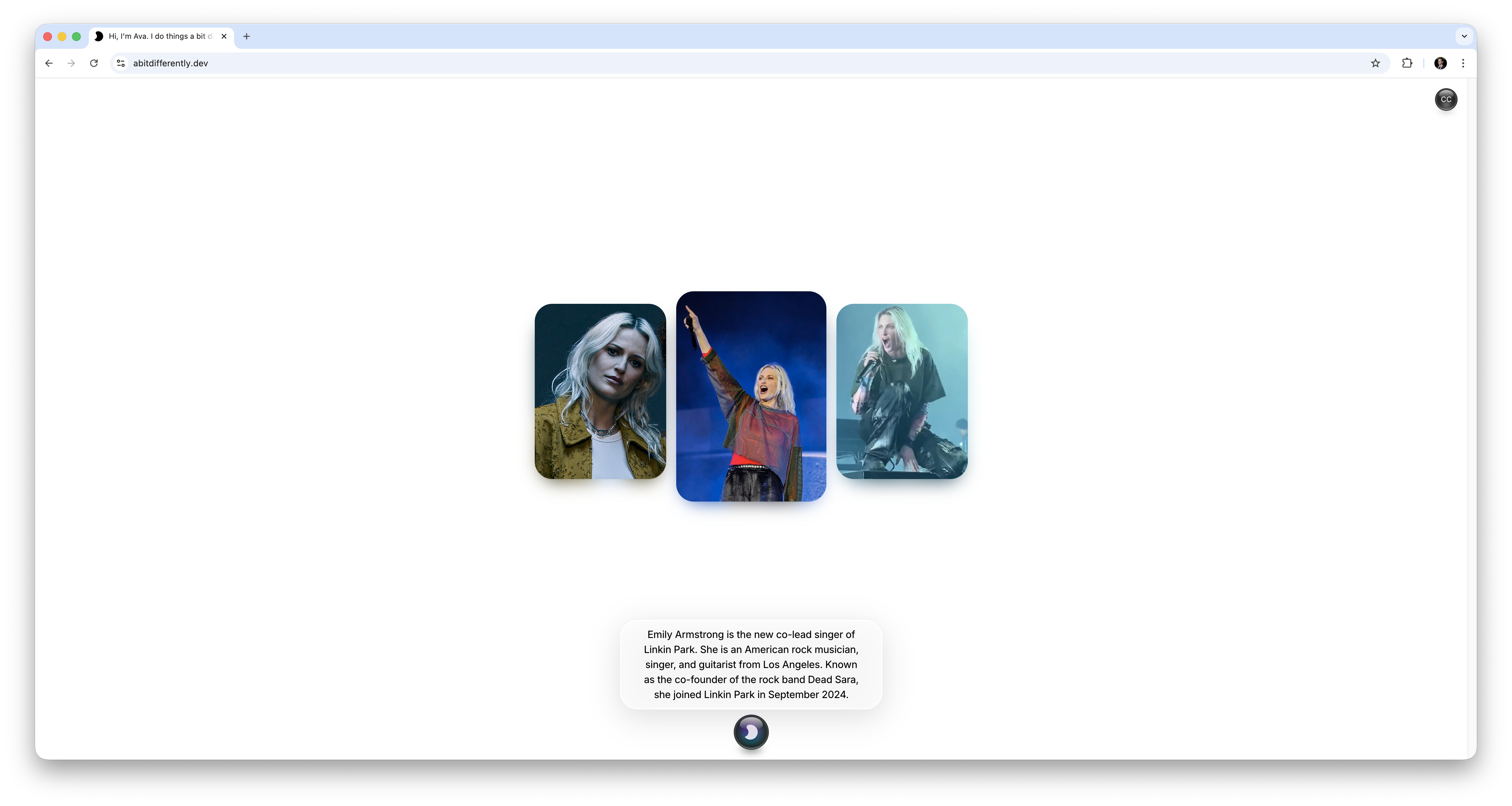This screenshot has height=806, width=1512.
Task: Open a new browser tab
Action: click(x=246, y=36)
